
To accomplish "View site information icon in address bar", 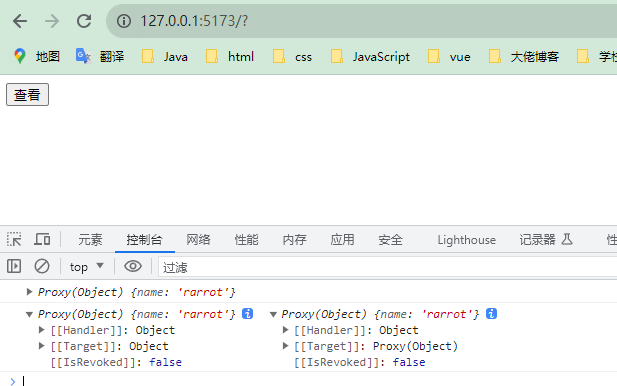I will (x=124, y=21).
